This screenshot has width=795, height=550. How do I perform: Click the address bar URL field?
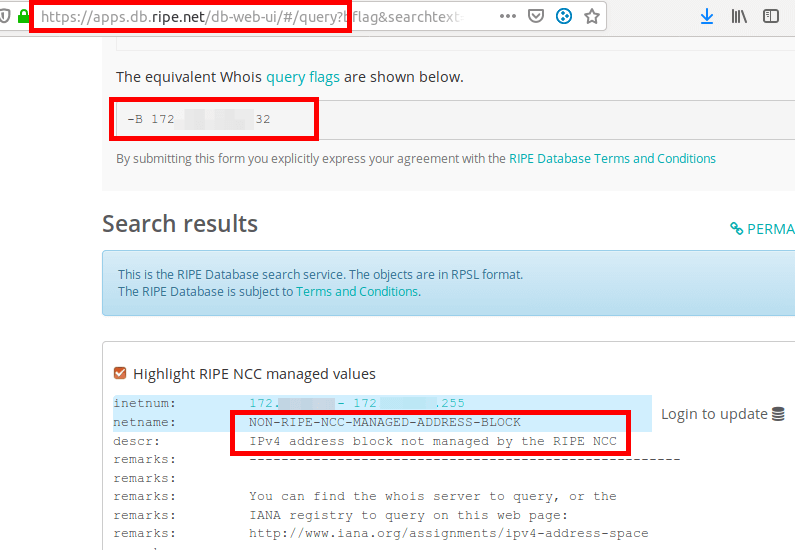254,17
